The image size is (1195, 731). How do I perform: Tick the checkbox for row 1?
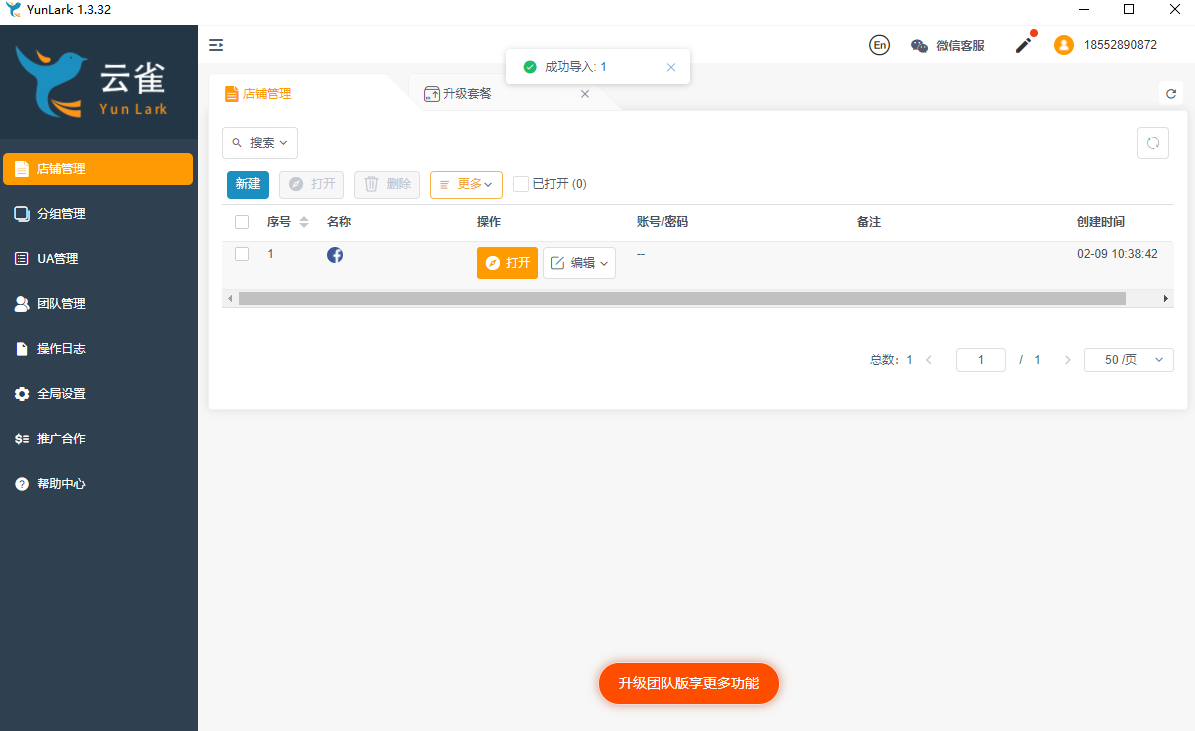point(242,254)
